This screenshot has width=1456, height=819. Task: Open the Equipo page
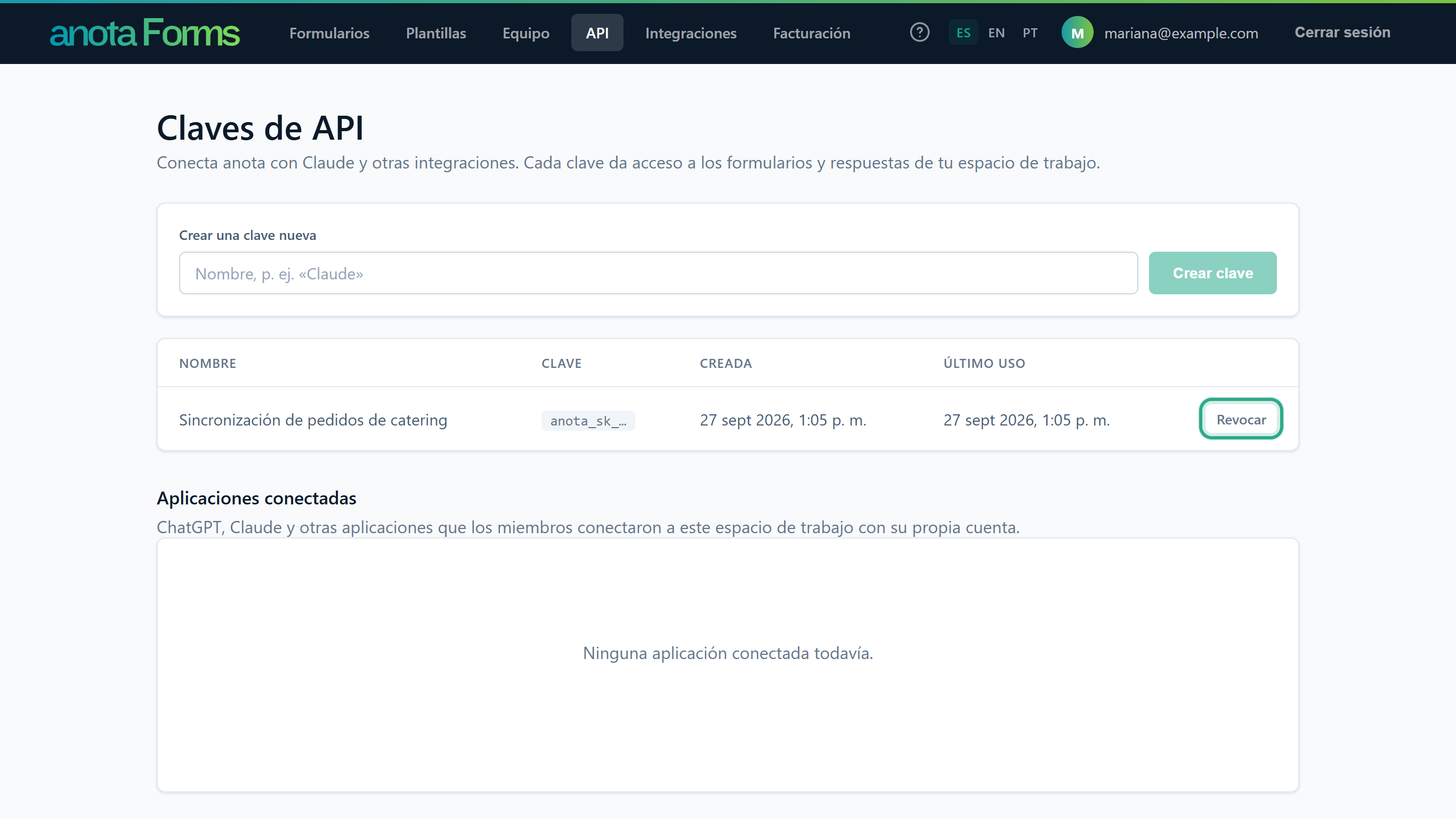click(x=525, y=33)
